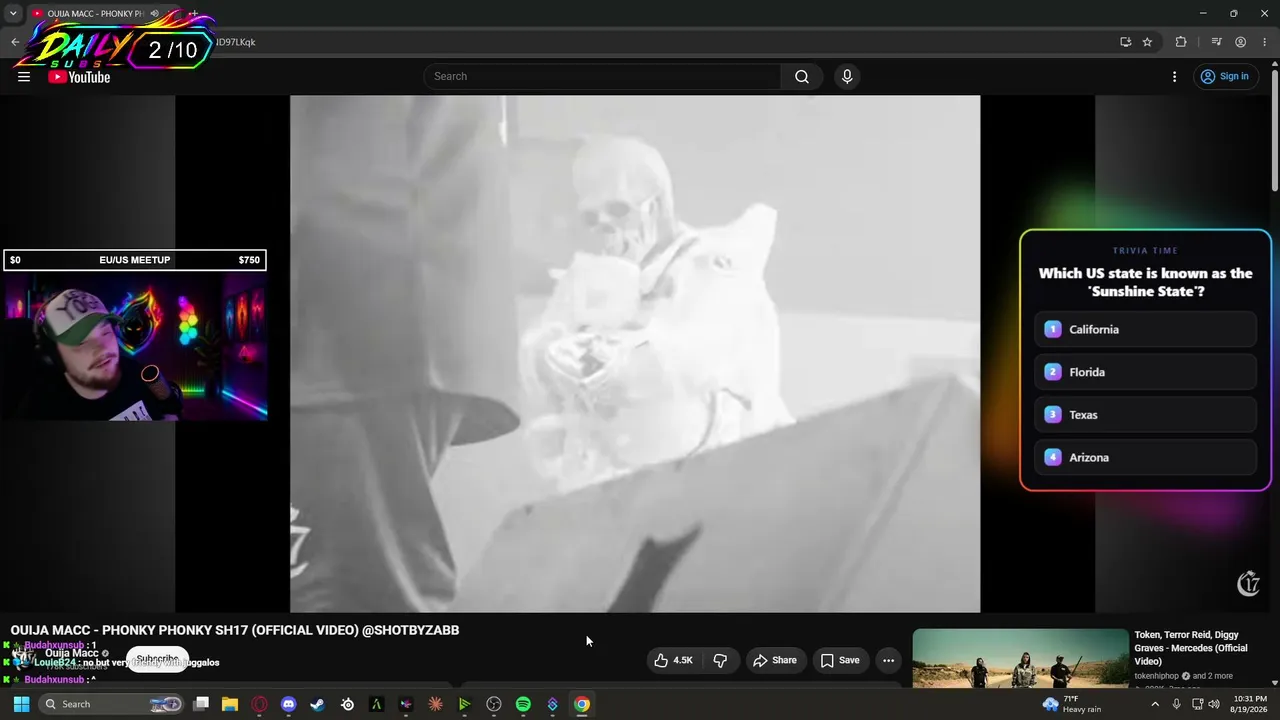Open the Token Mercedes video thumbnail
Screen dimensions: 1280x720
pyautogui.click(x=1020, y=658)
